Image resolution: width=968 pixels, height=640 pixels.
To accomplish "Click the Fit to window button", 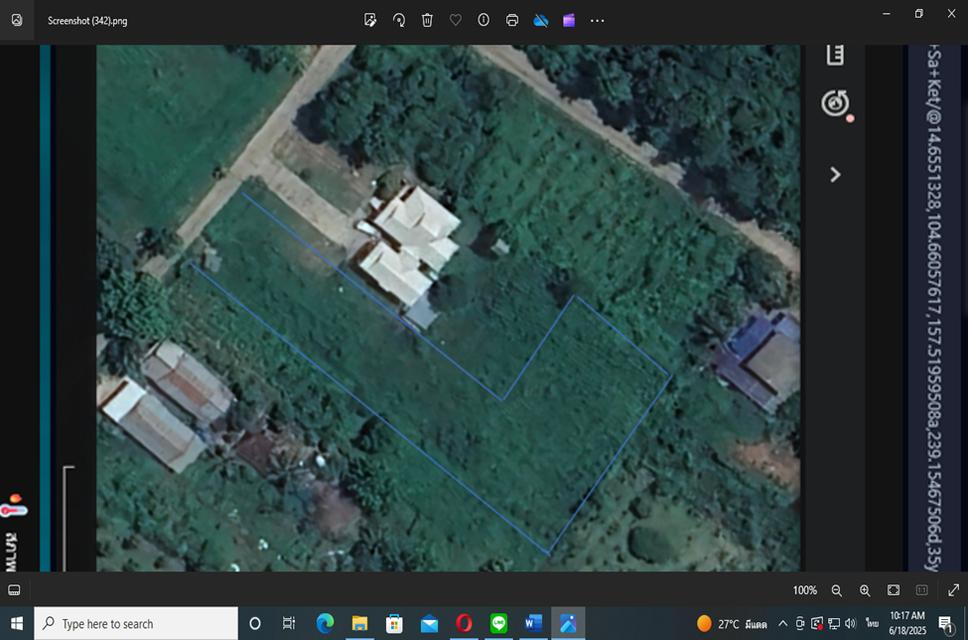I will [x=893, y=590].
